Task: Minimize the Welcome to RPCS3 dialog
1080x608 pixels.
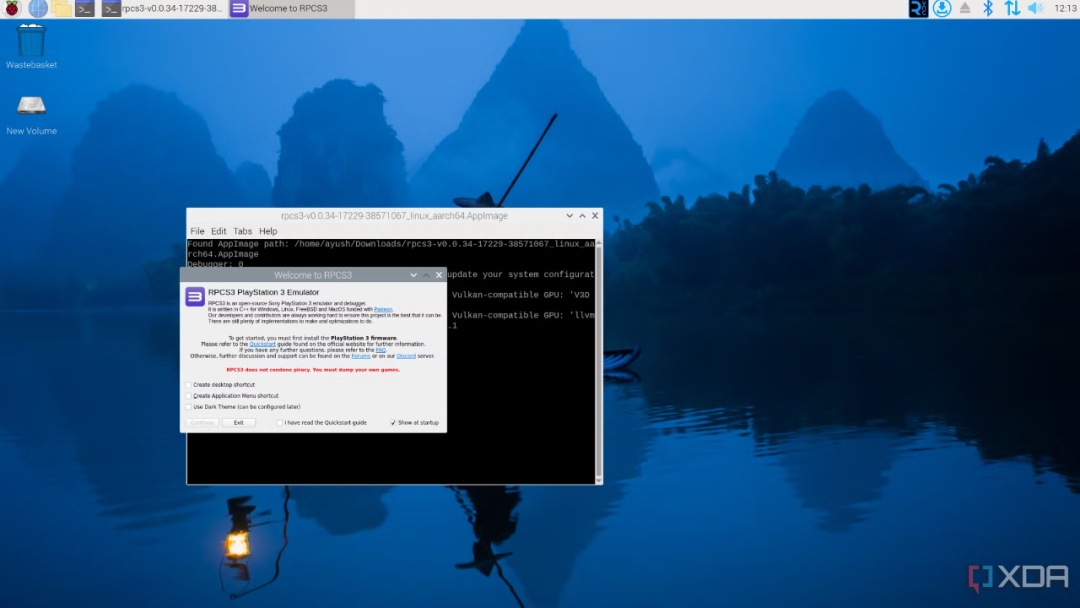Action: coord(413,275)
